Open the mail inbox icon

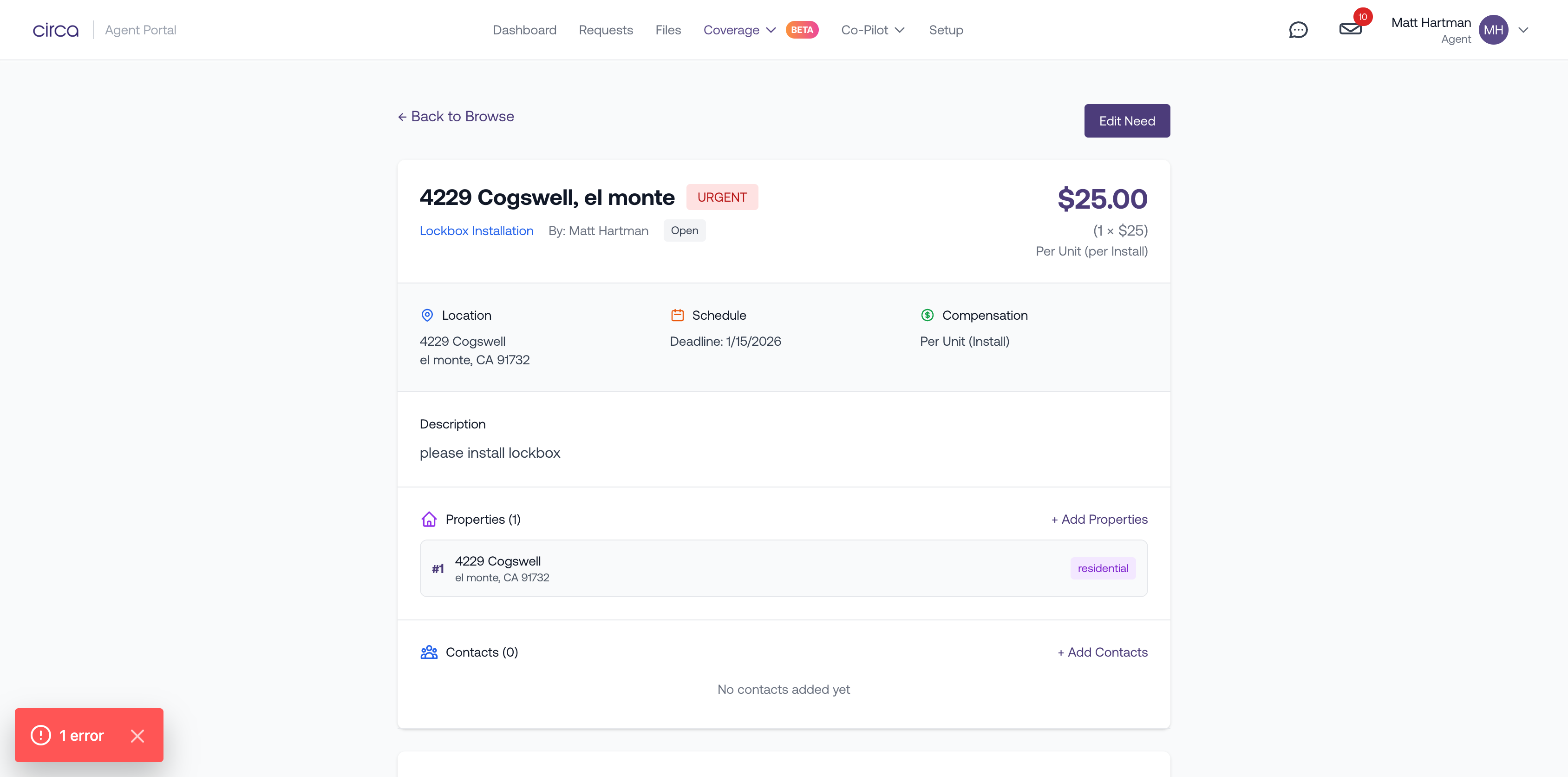(x=1350, y=29)
